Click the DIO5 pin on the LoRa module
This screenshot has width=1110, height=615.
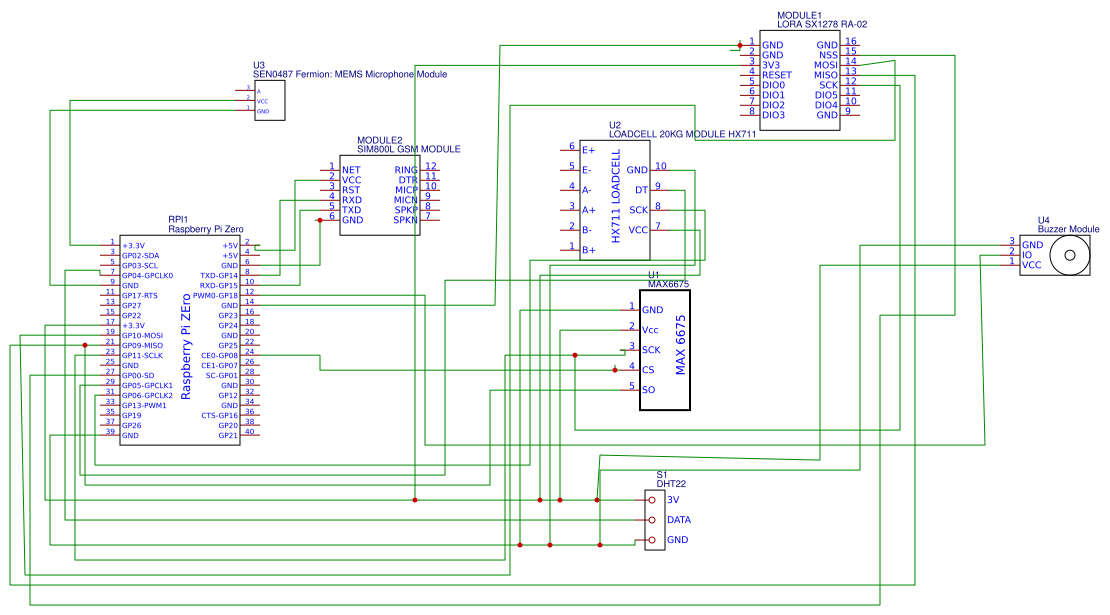pos(826,95)
